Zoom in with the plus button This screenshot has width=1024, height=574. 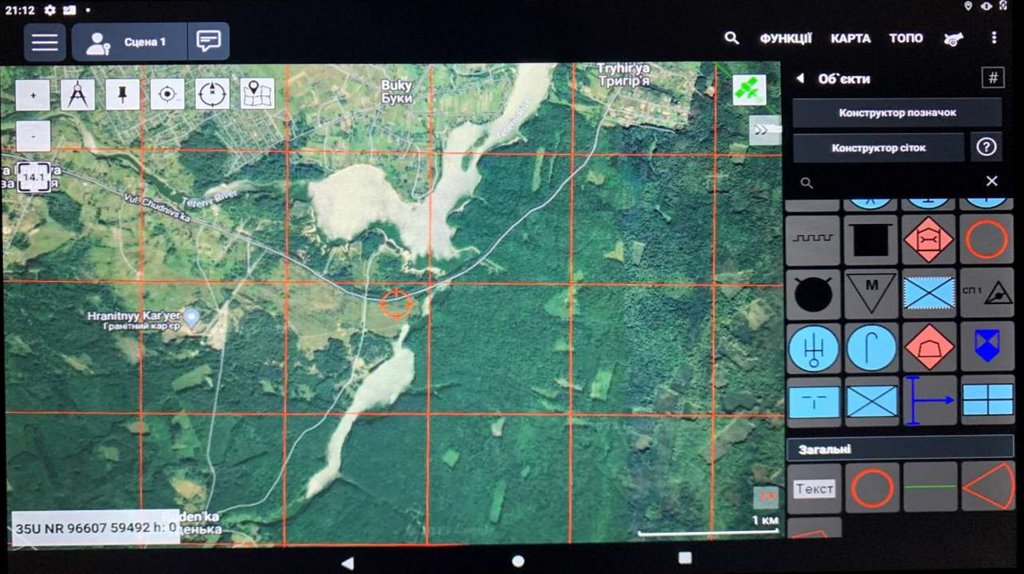coord(33,95)
